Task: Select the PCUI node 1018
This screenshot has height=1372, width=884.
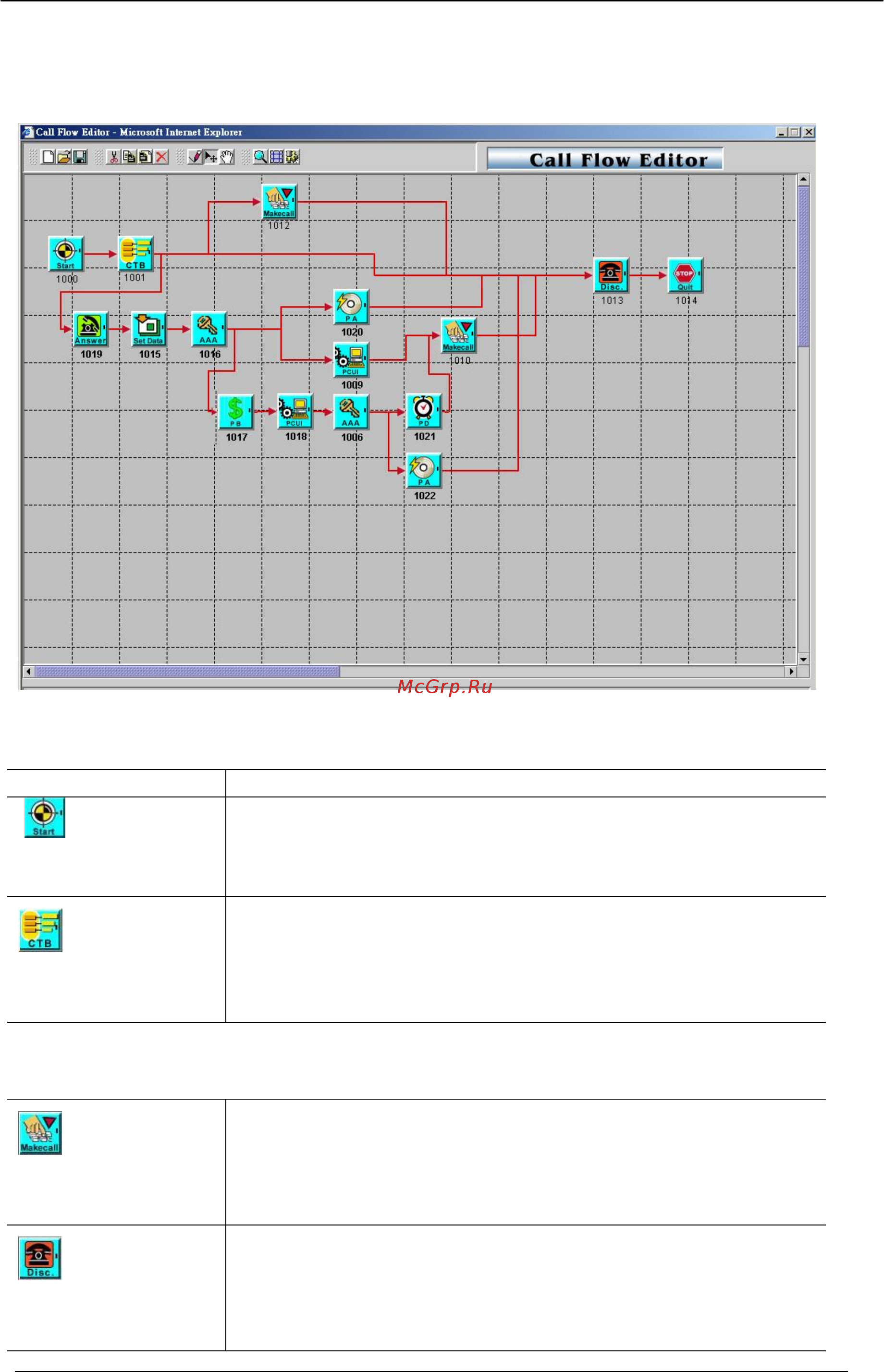Action: tap(295, 411)
